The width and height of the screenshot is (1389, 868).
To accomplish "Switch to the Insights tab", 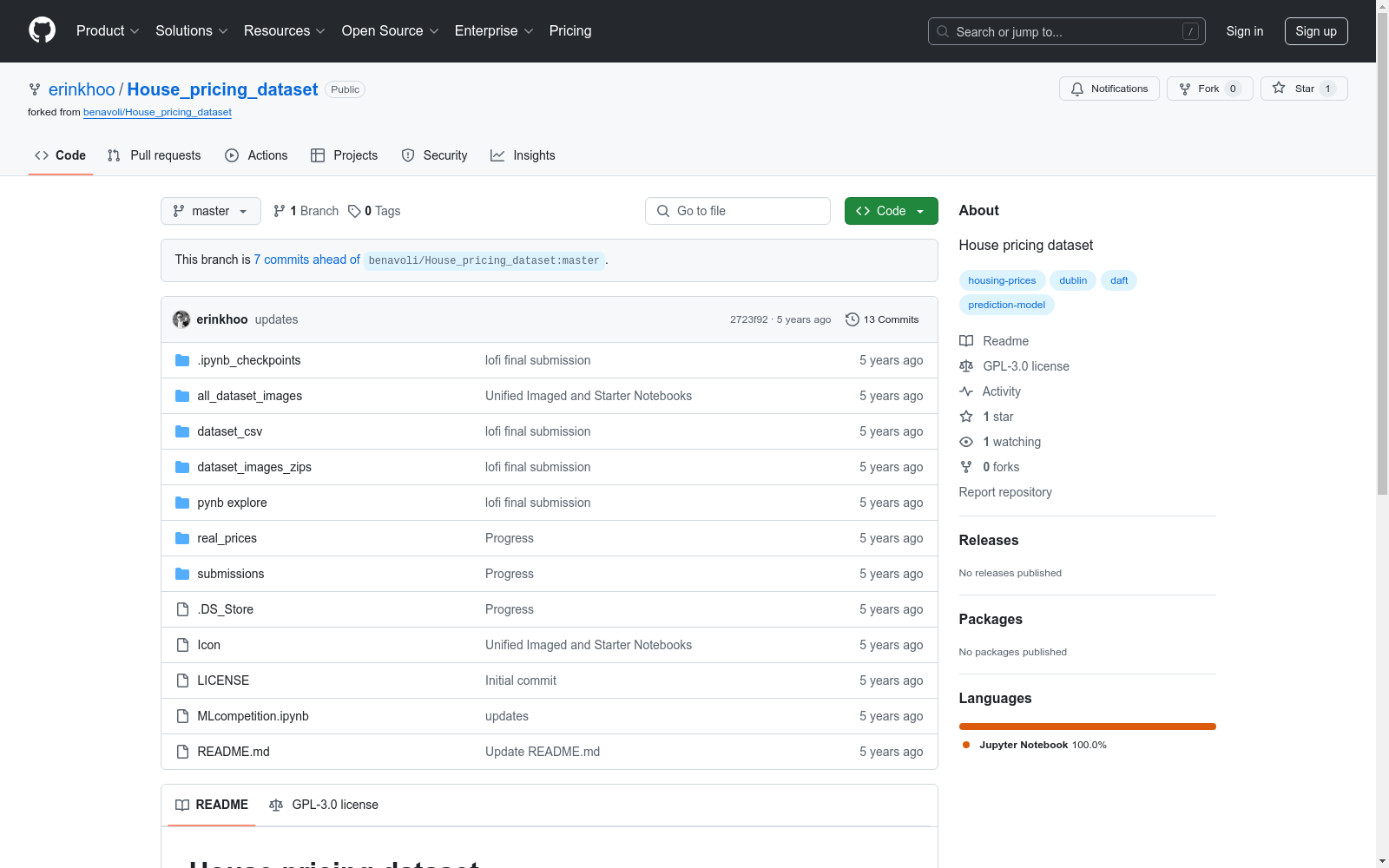I will click(x=523, y=155).
